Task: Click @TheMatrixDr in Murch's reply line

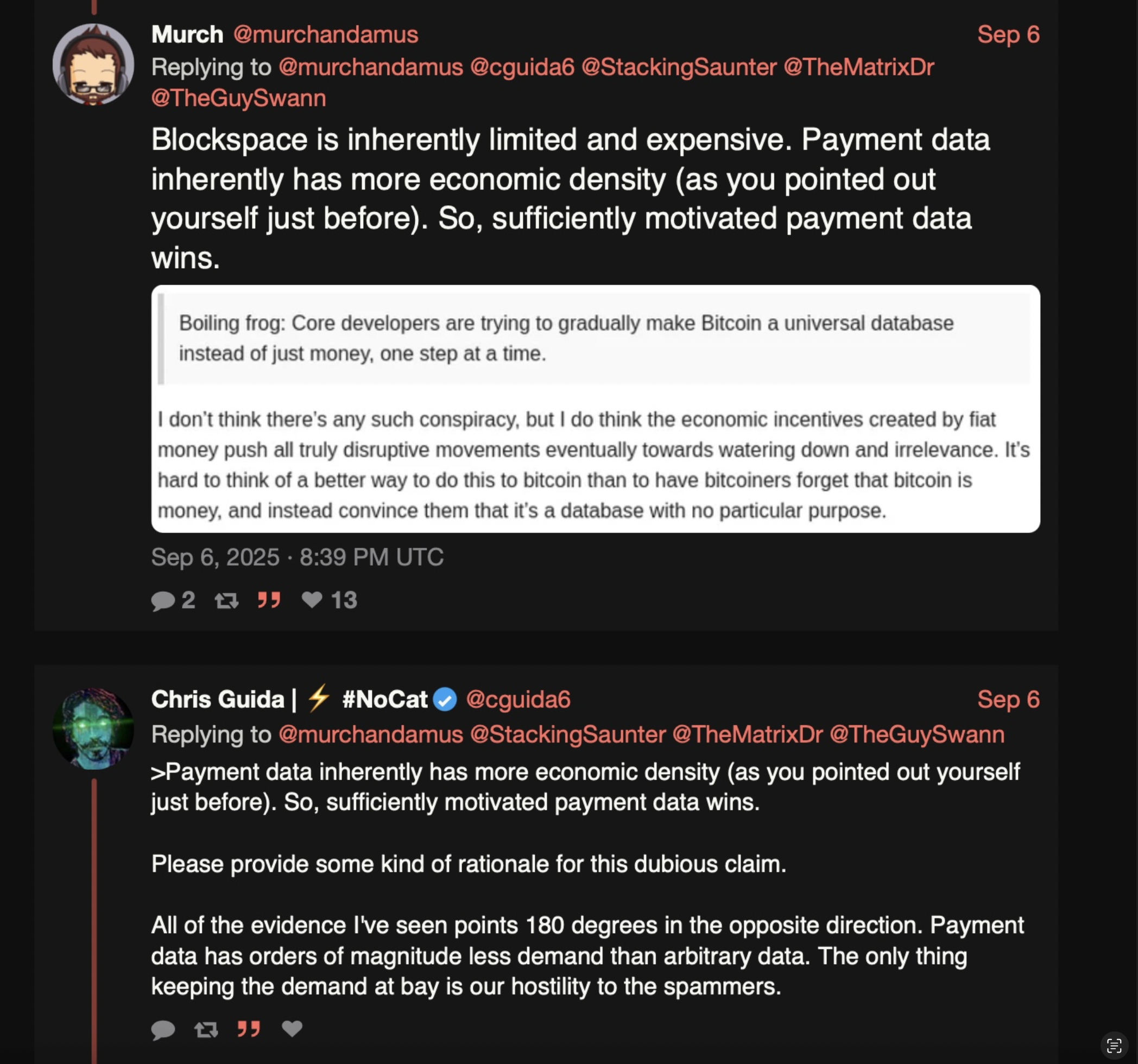Action: click(x=858, y=67)
